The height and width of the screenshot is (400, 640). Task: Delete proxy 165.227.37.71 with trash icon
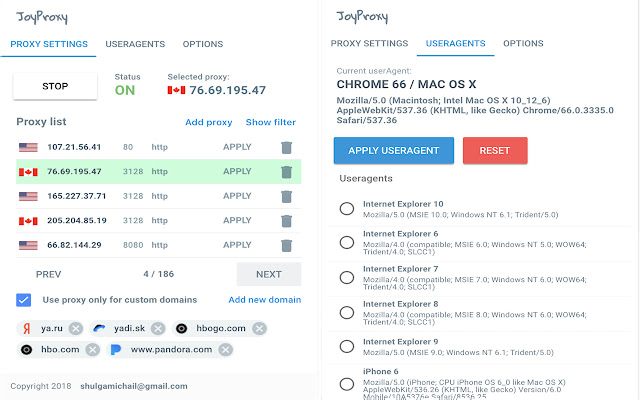[x=287, y=196]
